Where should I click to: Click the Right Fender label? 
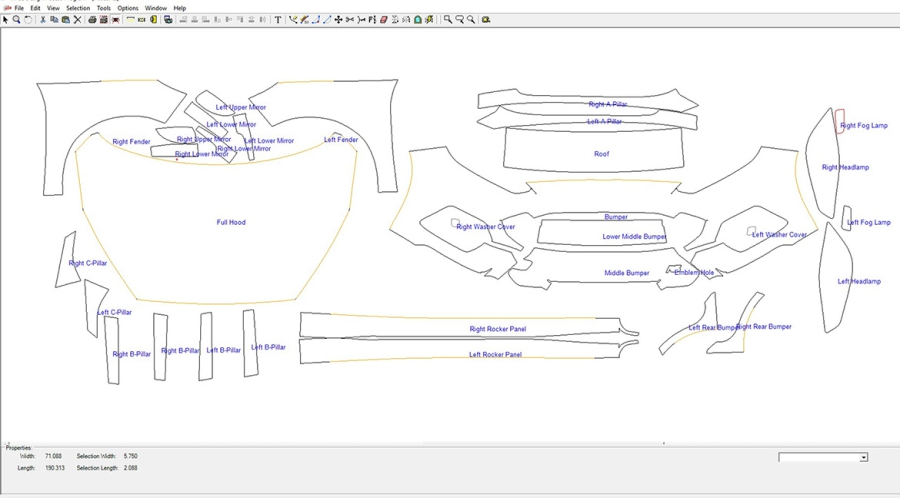(131, 142)
